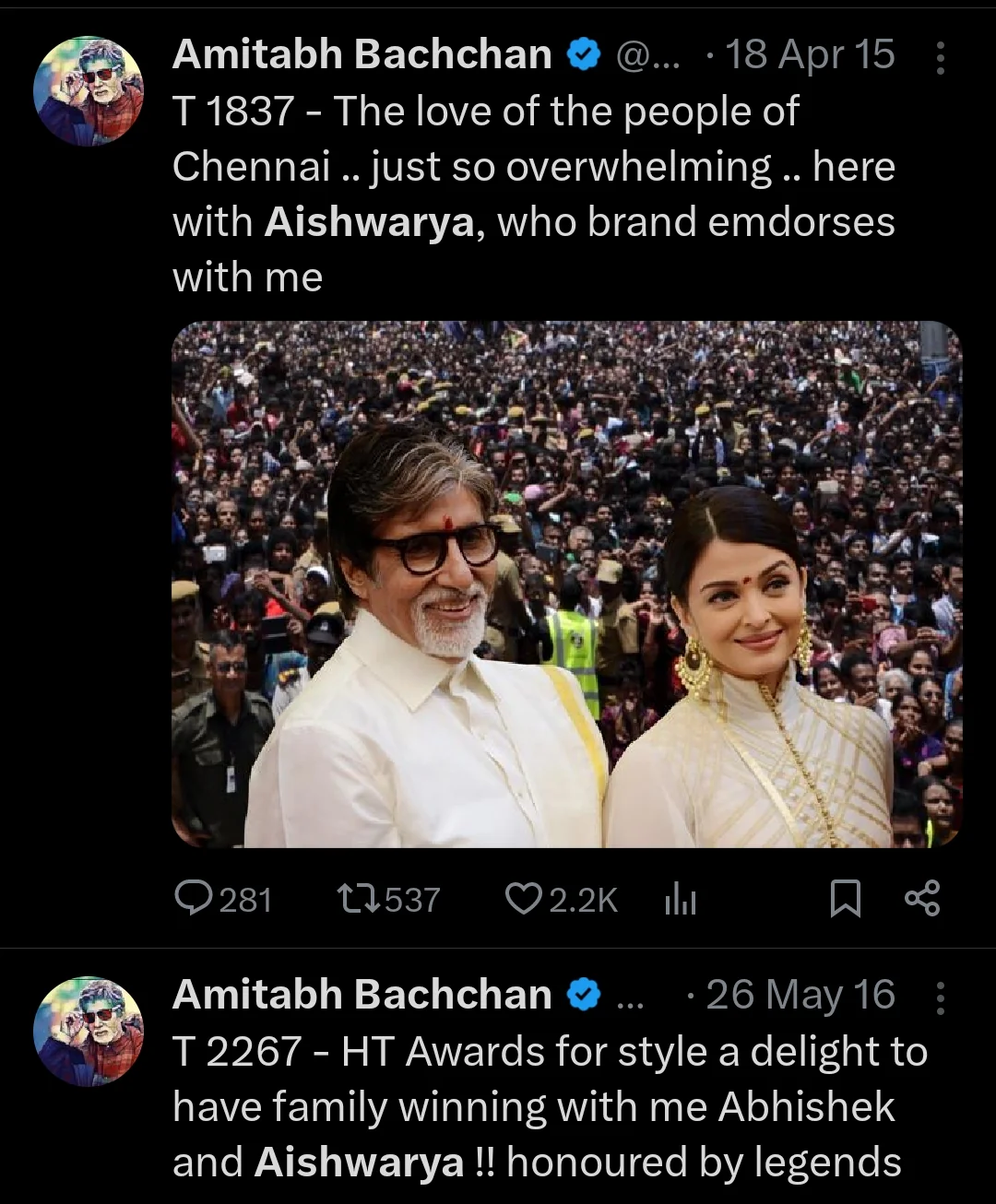Tap the truncated @ handle on the first tweet
Image resolution: width=996 pixels, height=1204 pixels.
coord(647,55)
